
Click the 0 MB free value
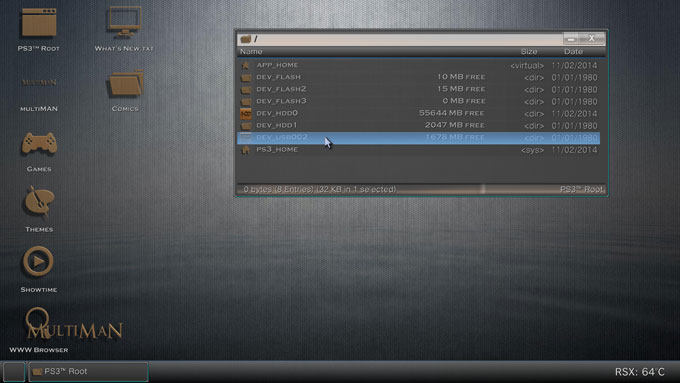click(464, 101)
